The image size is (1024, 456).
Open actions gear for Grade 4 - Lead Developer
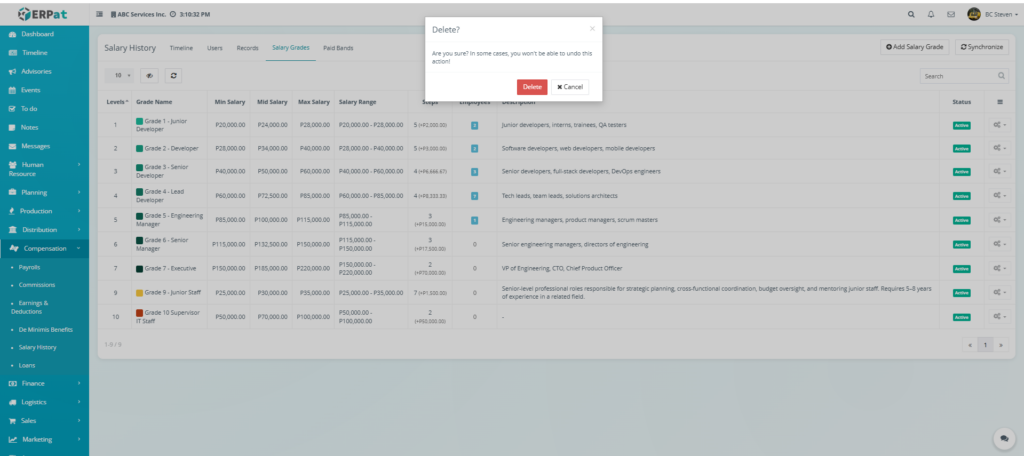coord(999,195)
